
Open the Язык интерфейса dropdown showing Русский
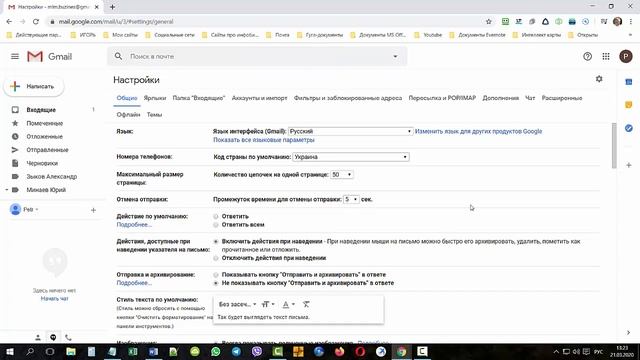350,131
